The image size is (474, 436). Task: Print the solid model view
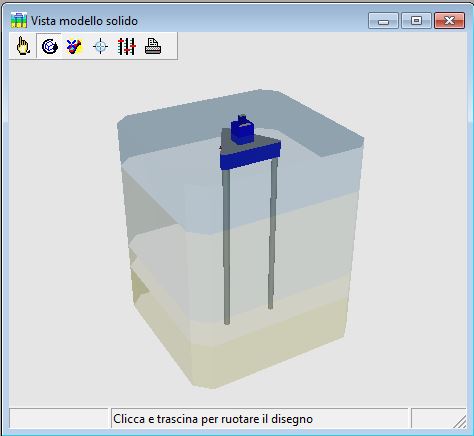[153, 46]
